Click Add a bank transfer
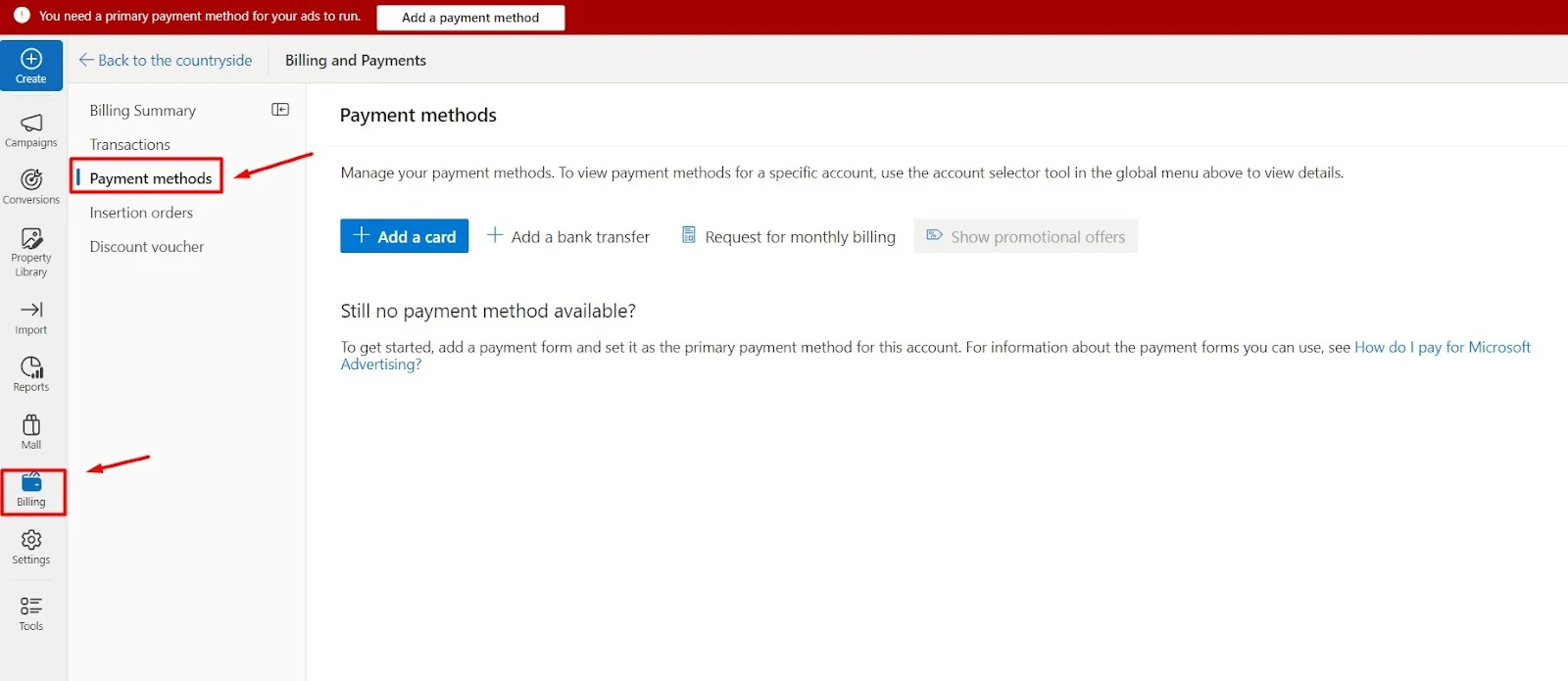This screenshot has height=681, width=1568. pos(568,236)
